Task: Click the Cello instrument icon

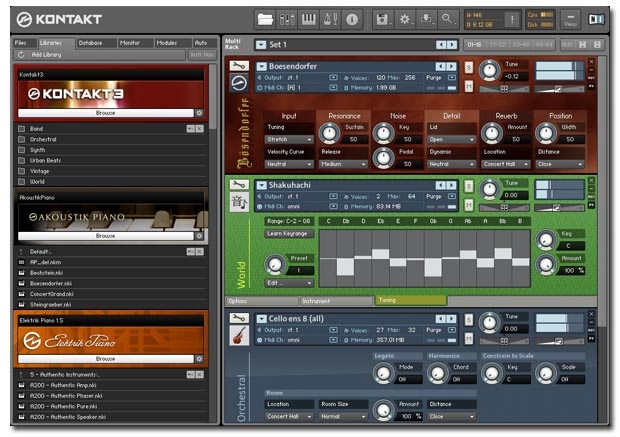Action: click(239, 335)
